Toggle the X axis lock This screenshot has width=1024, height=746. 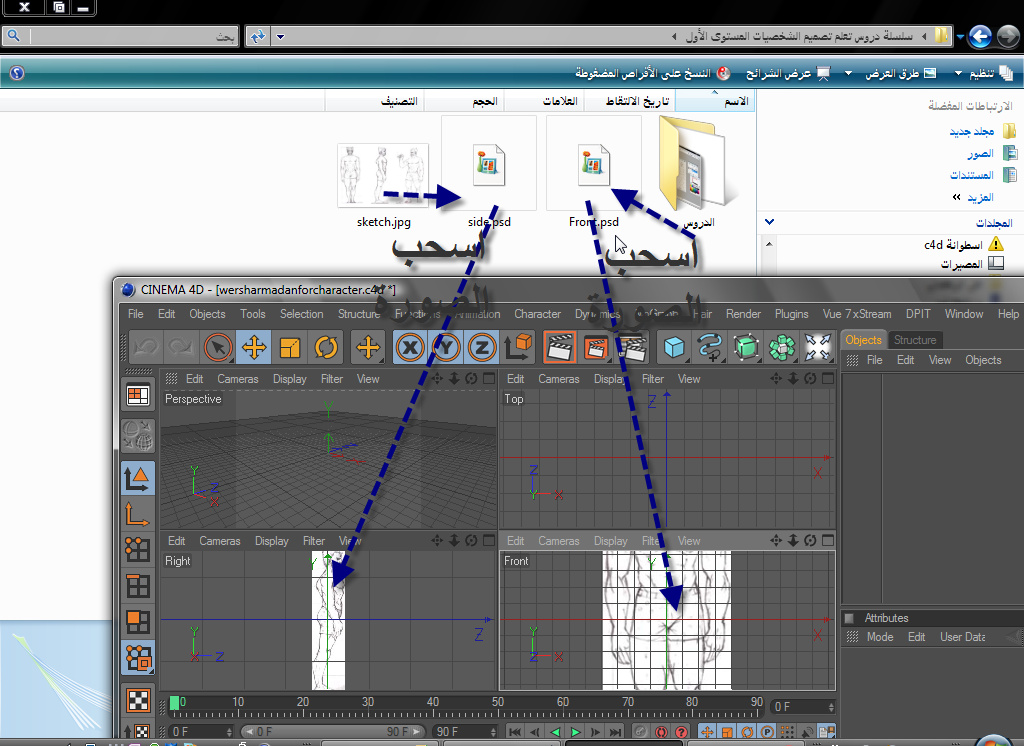tap(410, 347)
